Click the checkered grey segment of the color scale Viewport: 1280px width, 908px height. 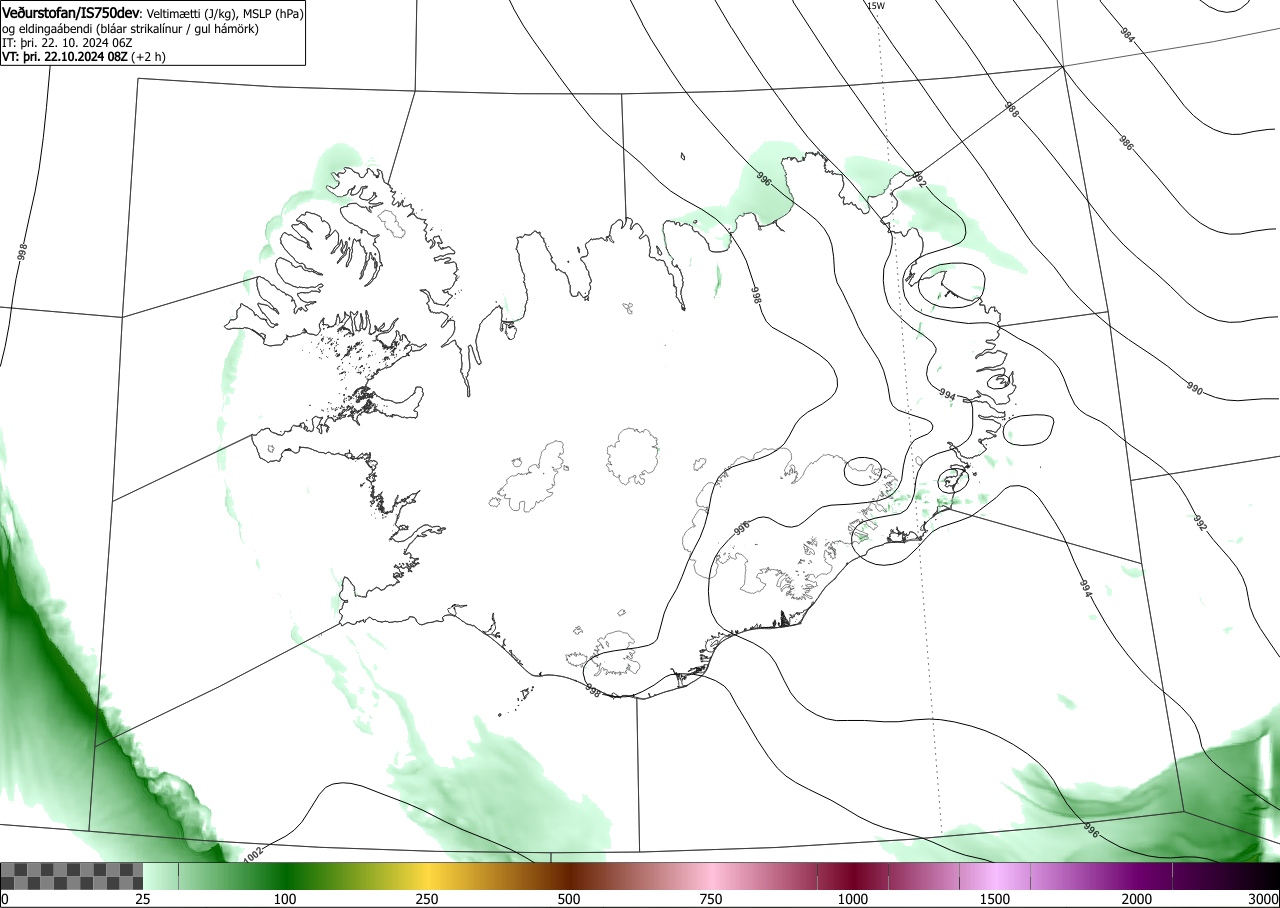(72, 876)
